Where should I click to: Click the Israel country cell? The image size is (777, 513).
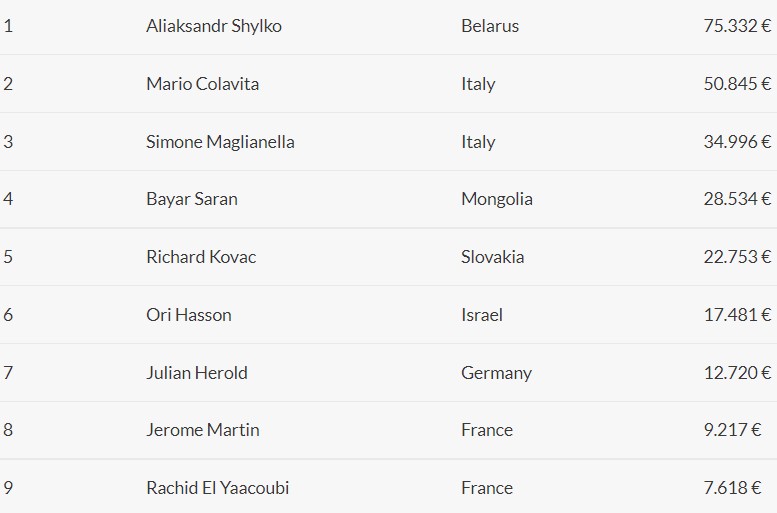(x=482, y=315)
